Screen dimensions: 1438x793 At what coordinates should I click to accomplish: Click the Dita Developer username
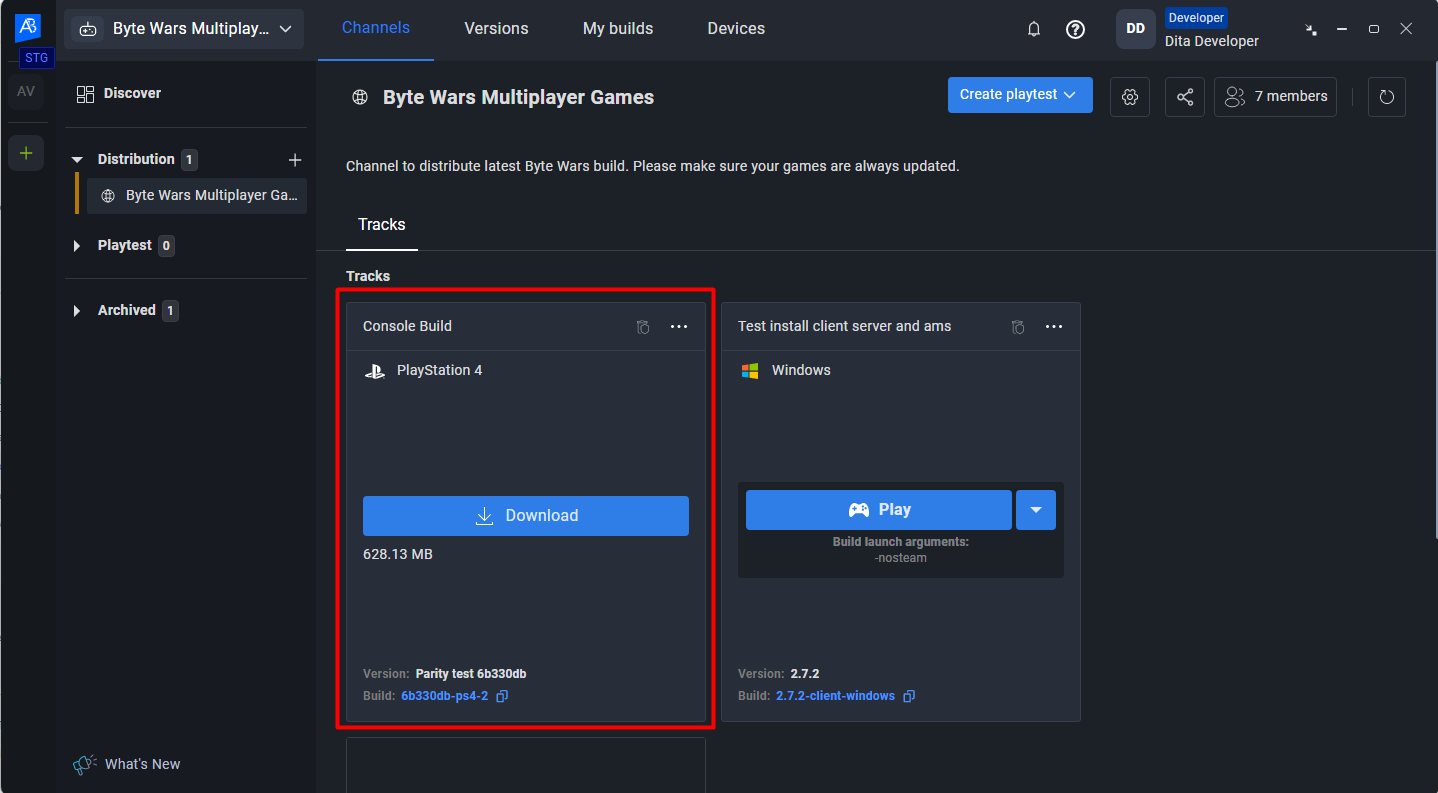tap(1212, 42)
